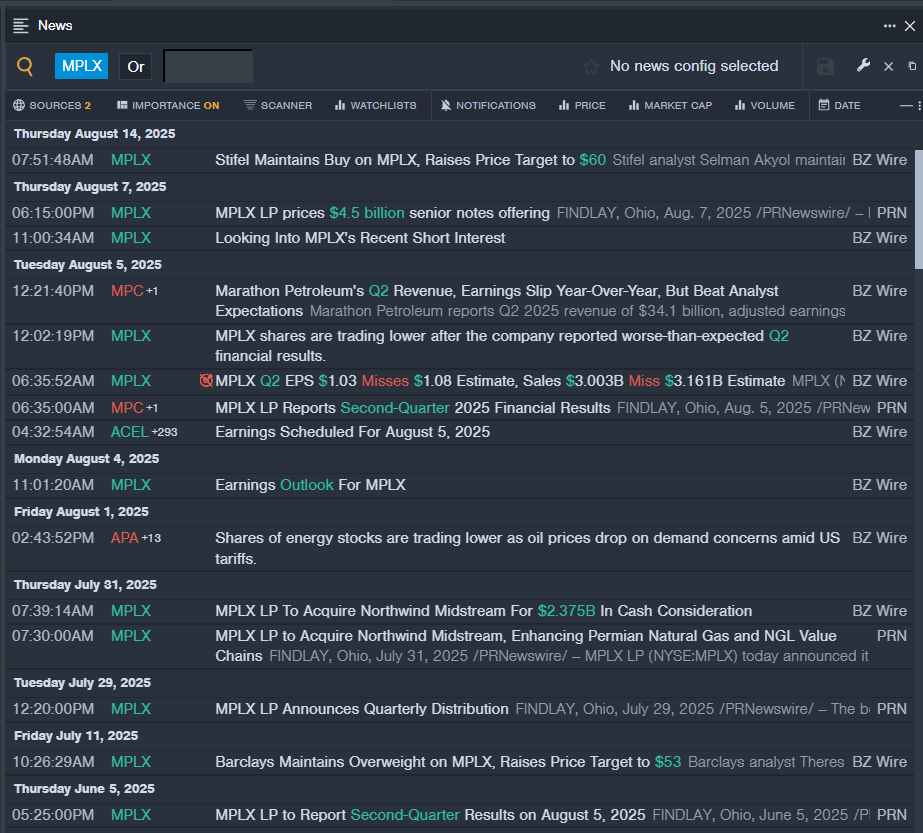
Task: Open the Market Cap filter
Action: click(x=670, y=105)
